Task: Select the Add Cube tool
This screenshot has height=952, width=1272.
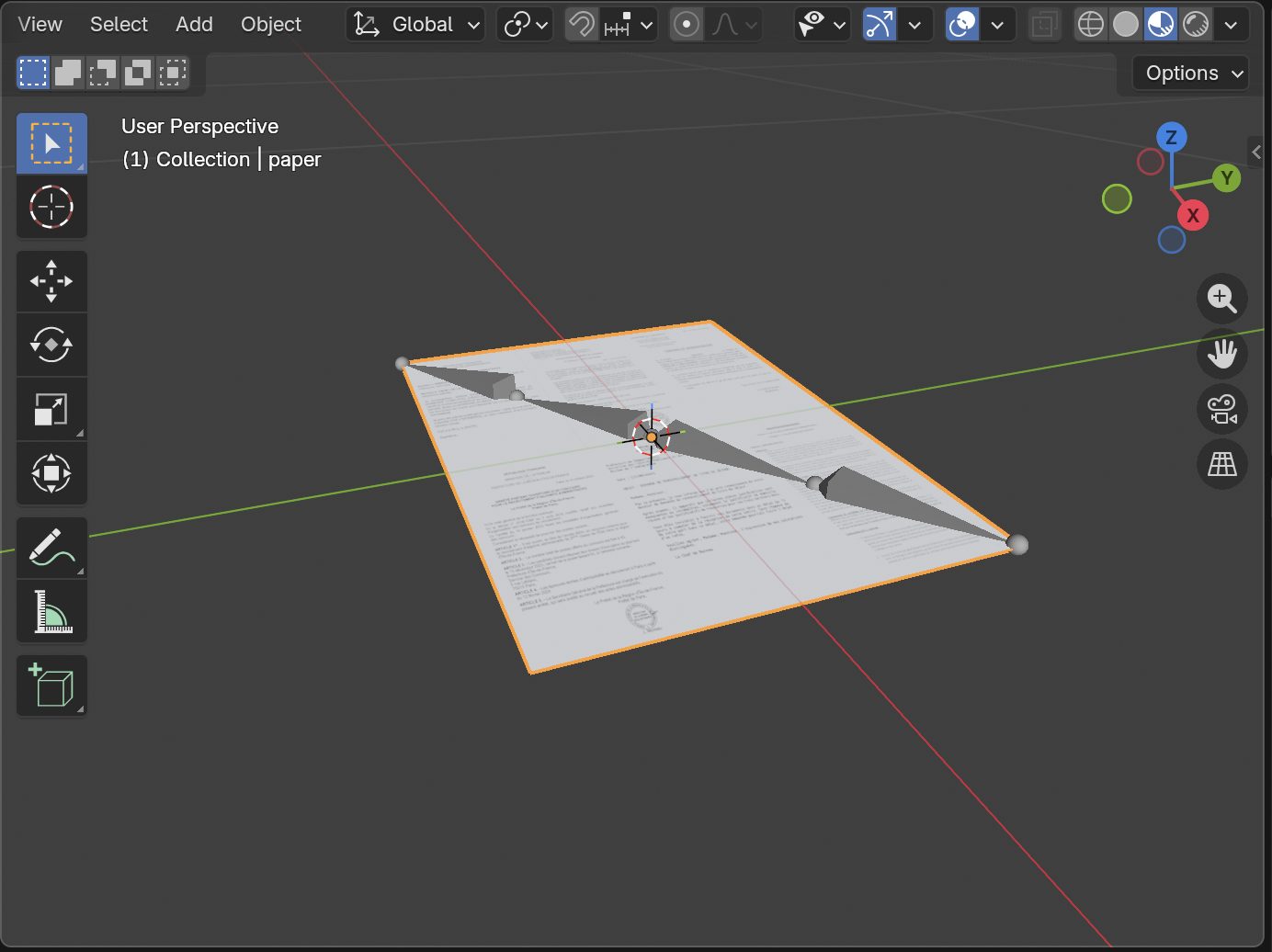Action: (x=51, y=686)
